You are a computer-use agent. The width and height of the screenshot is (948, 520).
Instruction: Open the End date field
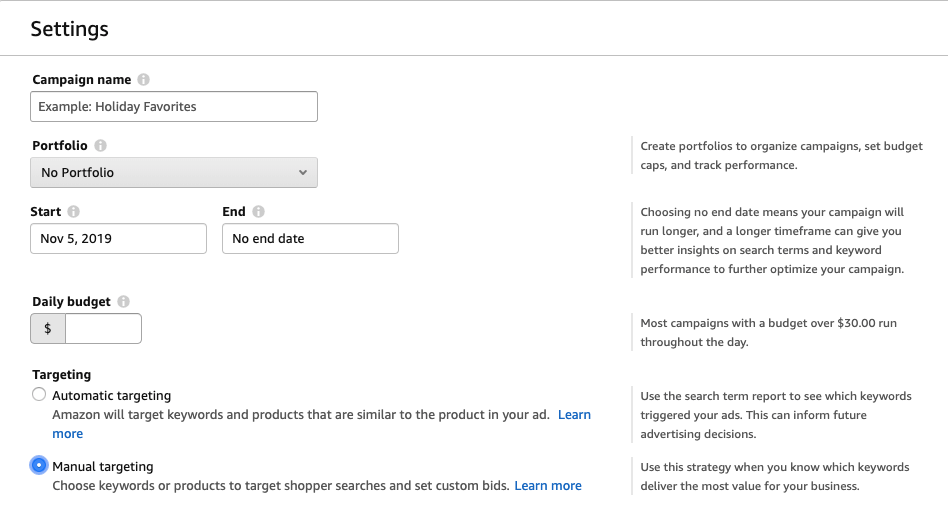(310, 239)
